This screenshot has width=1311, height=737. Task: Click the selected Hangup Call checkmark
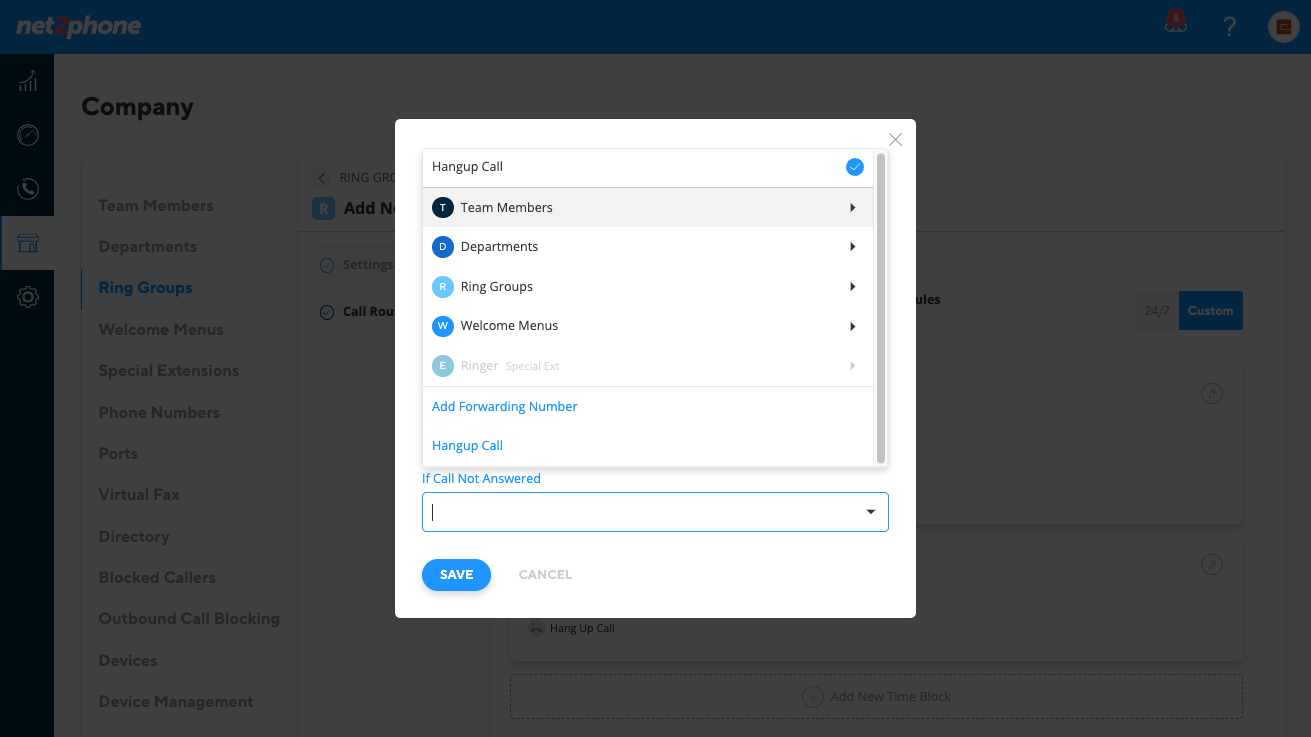tap(854, 167)
